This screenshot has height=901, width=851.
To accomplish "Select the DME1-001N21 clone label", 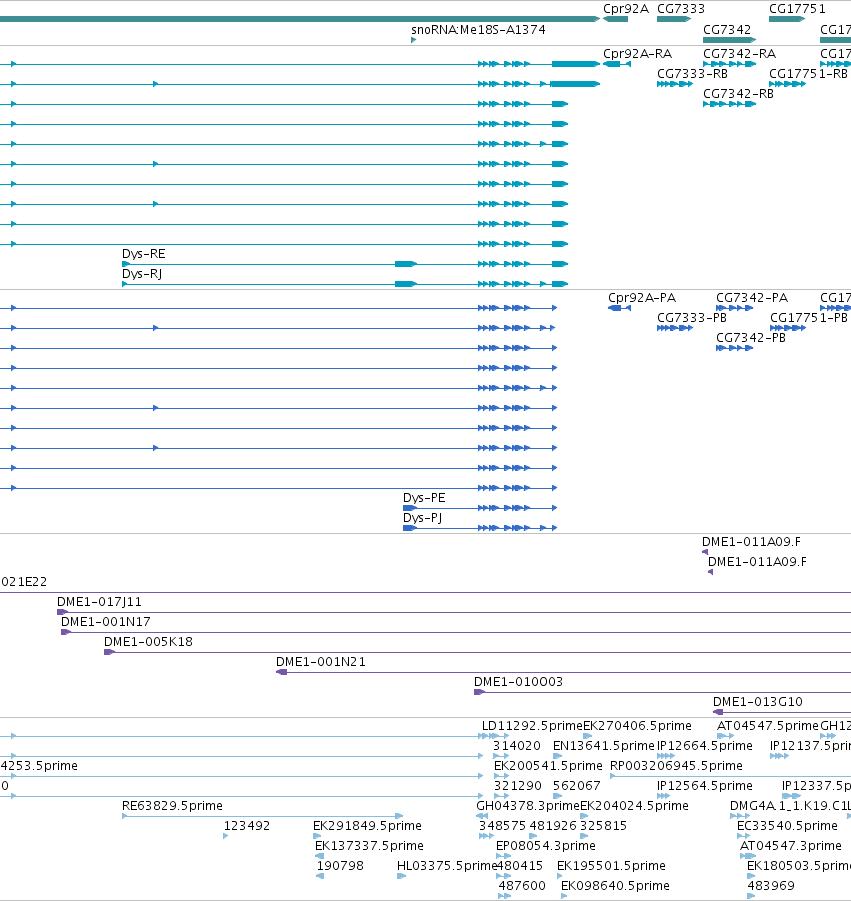I will (321, 662).
